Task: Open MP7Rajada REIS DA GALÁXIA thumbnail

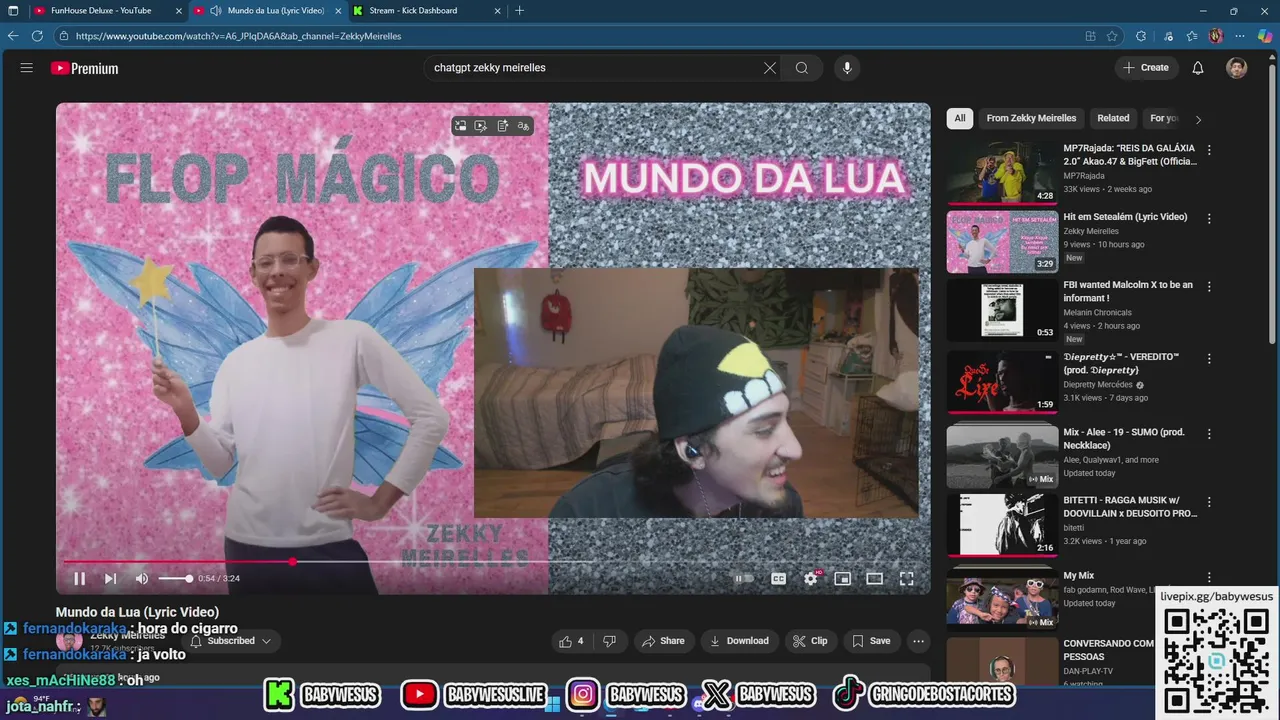Action: click(1002, 173)
